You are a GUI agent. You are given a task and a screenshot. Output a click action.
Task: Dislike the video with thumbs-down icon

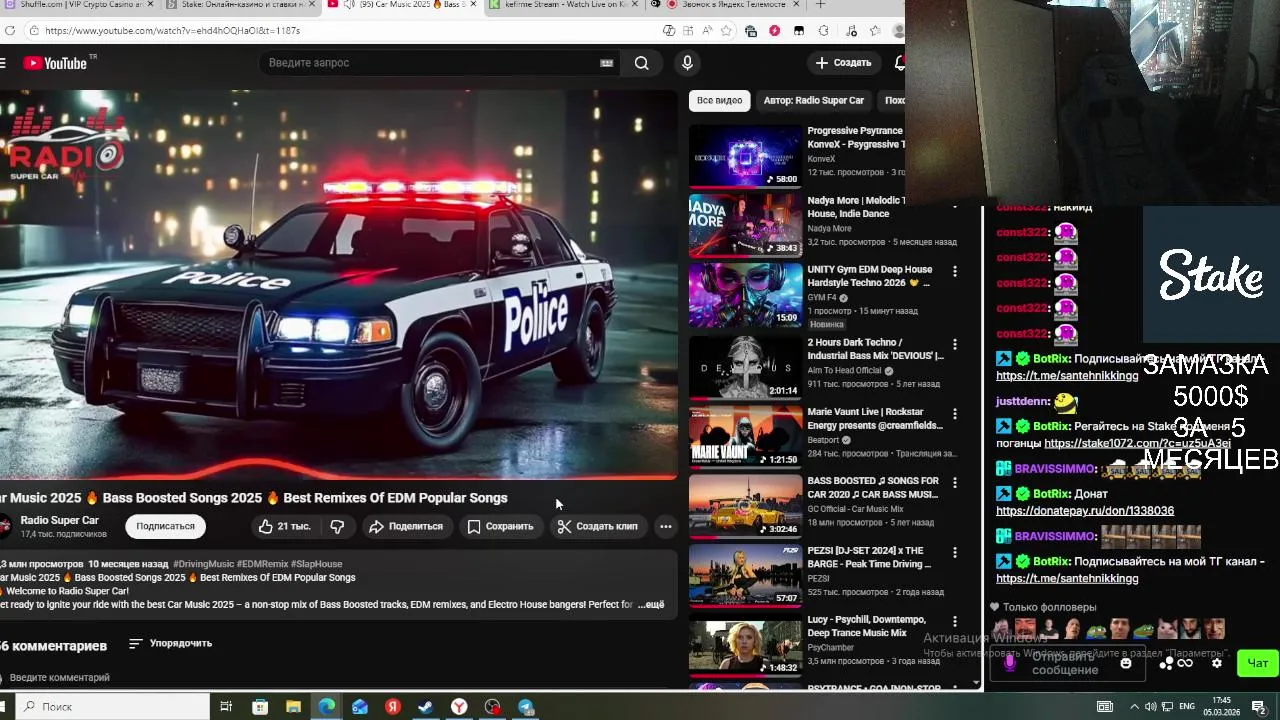pos(338,526)
